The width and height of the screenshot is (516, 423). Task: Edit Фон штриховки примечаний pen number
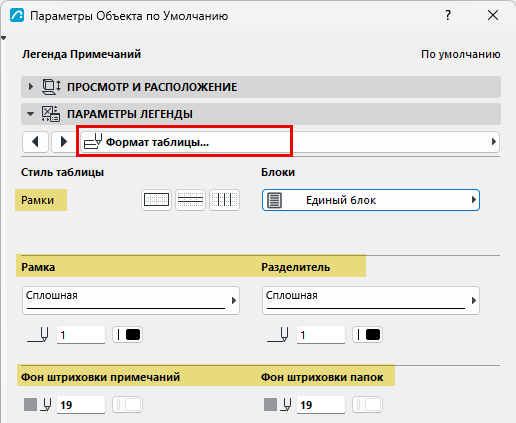[x=81, y=405]
